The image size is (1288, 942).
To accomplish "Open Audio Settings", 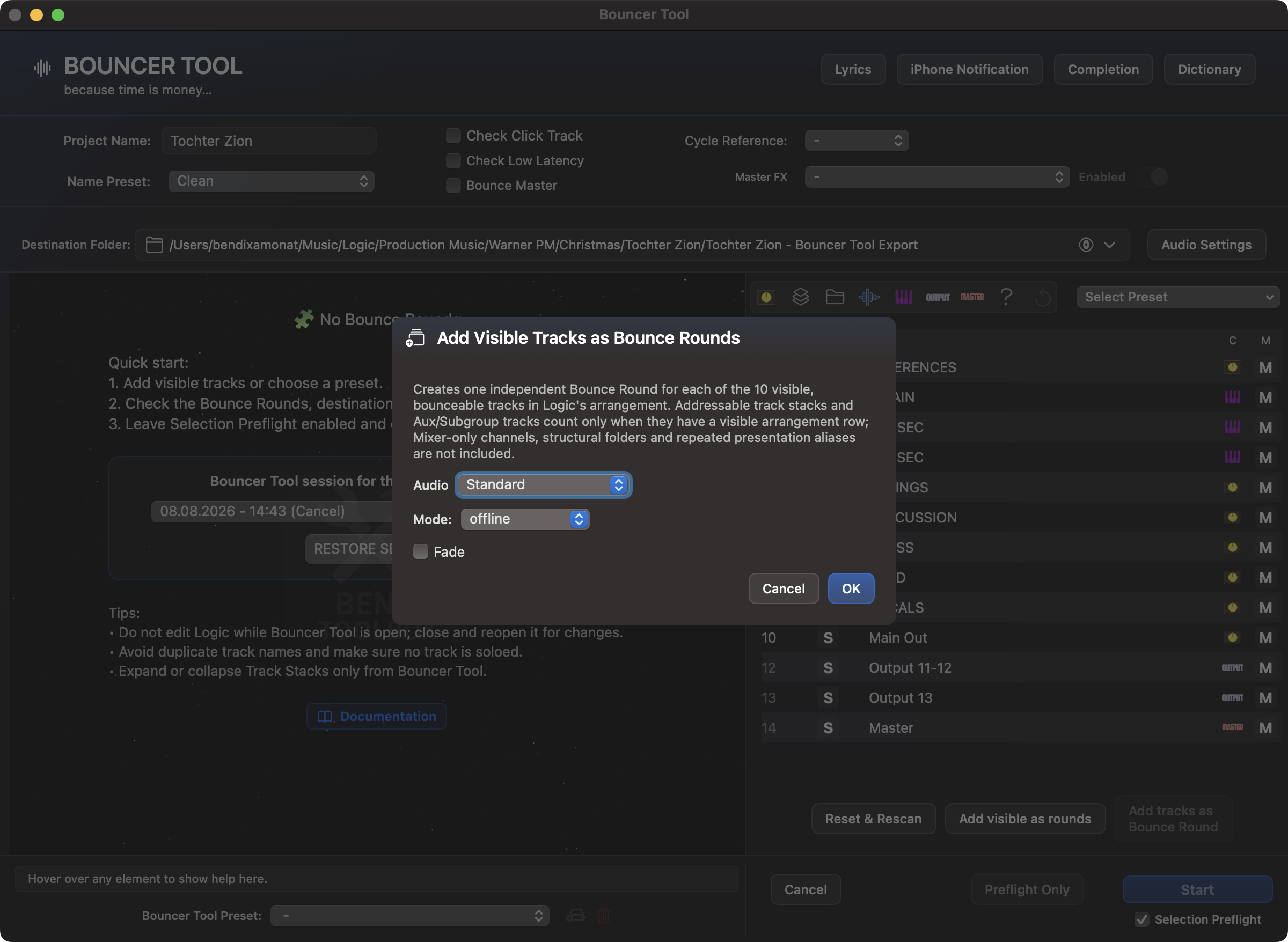I will (x=1206, y=245).
